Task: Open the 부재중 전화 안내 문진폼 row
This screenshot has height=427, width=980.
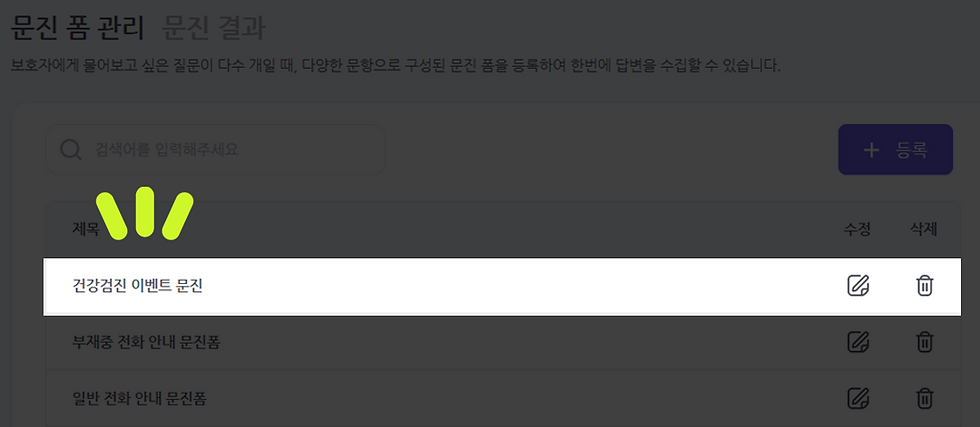Action: click(x=502, y=343)
